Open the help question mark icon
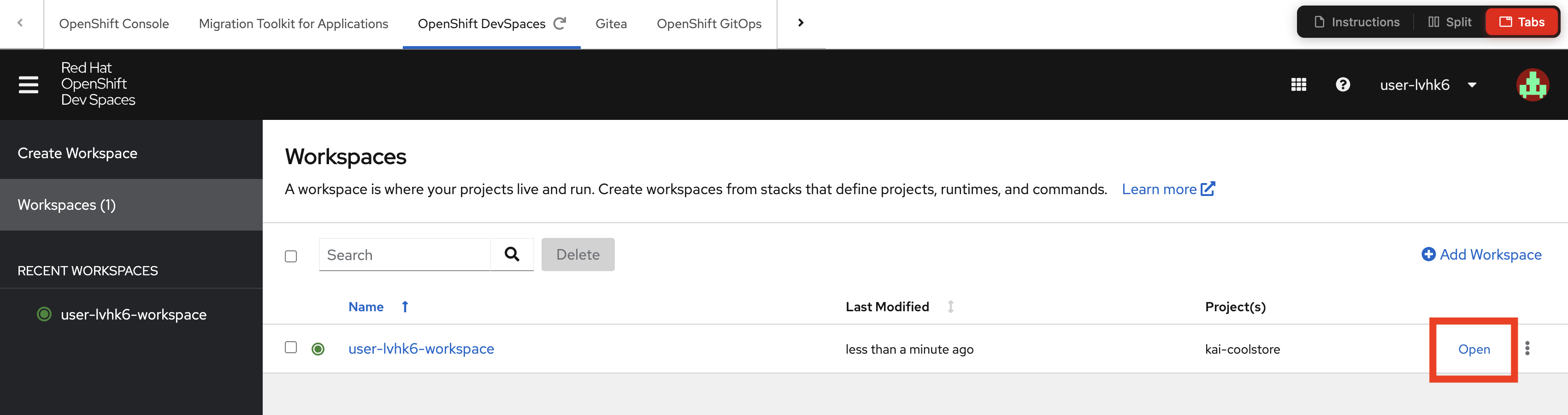 pos(1342,85)
